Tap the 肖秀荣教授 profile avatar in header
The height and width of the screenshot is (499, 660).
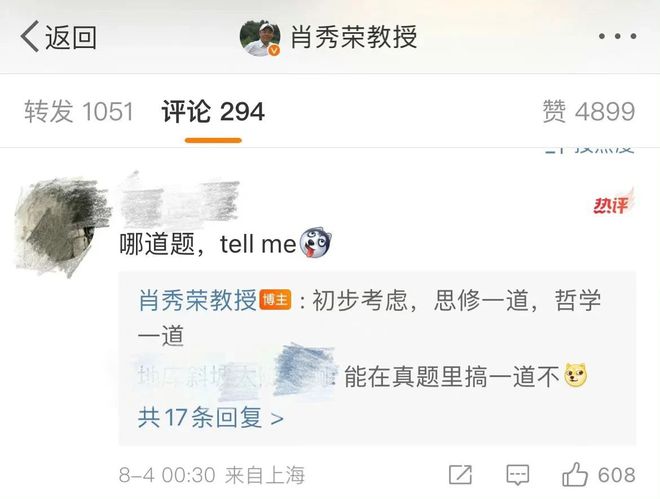[260, 37]
